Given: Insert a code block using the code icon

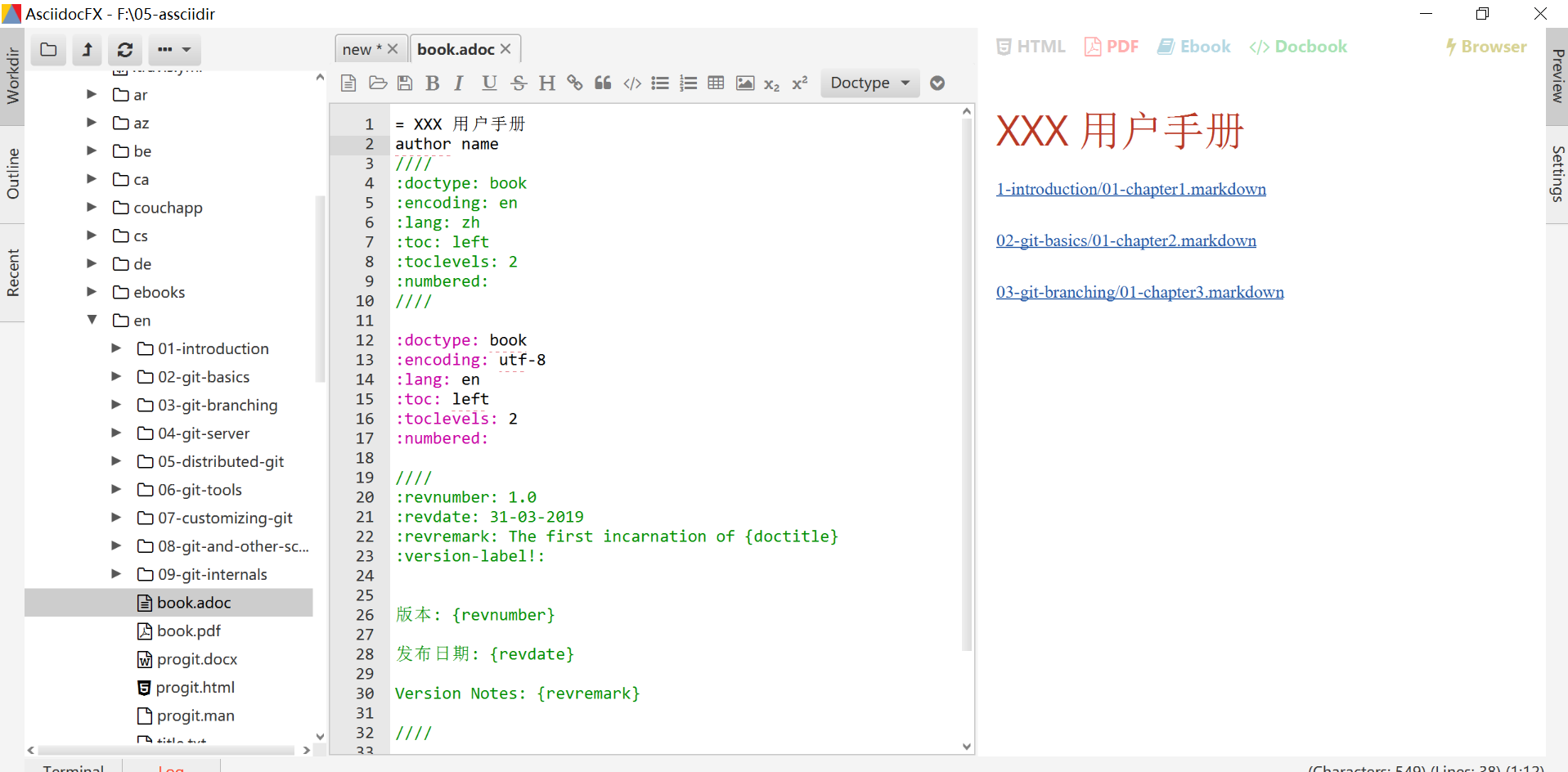Looking at the screenshot, I should click(x=631, y=83).
